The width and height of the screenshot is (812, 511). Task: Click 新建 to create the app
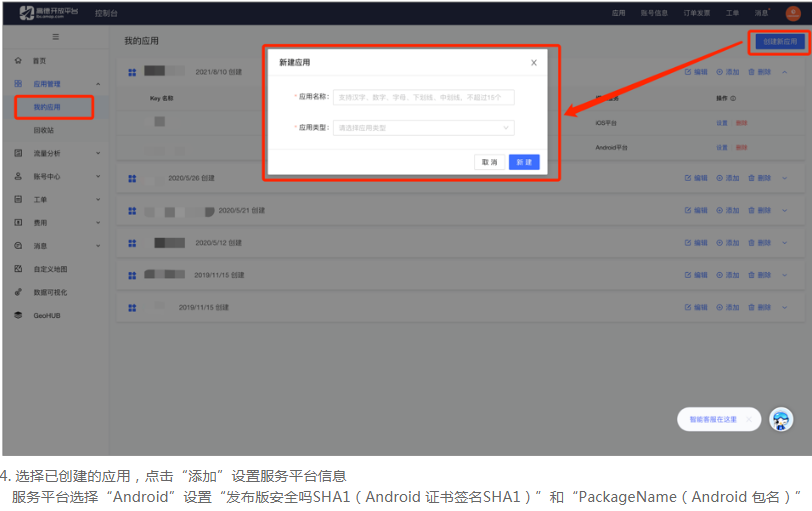click(524, 162)
